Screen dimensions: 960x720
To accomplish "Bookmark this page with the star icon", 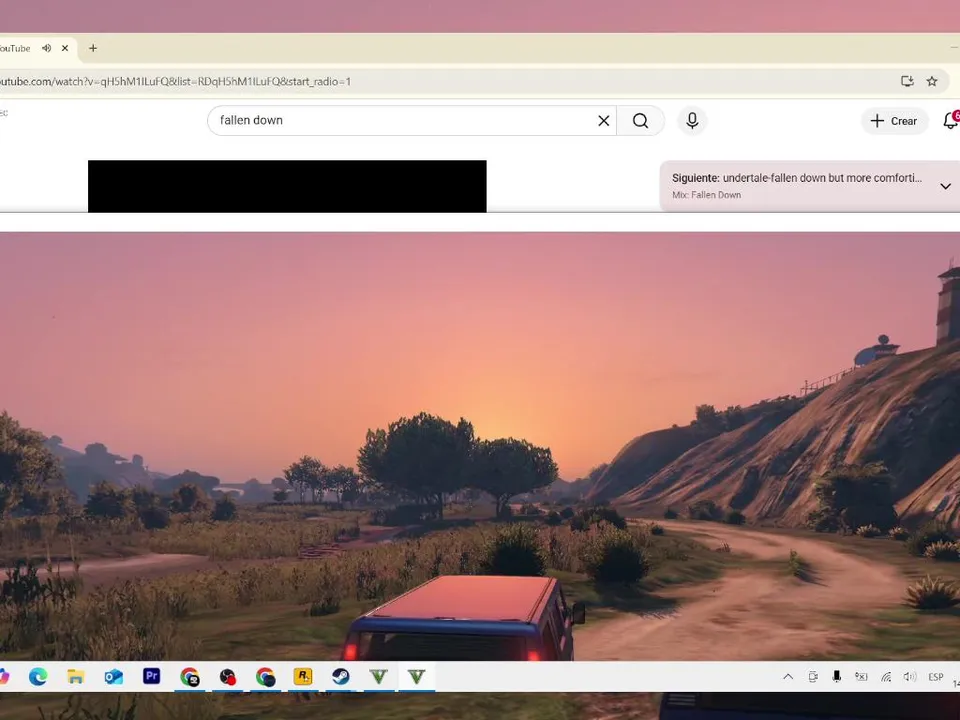I will point(932,81).
